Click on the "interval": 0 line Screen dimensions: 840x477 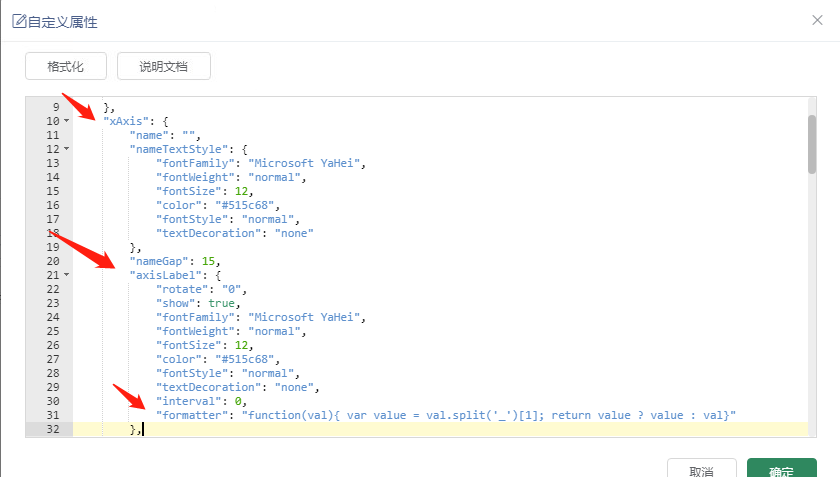[x=201, y=401]
